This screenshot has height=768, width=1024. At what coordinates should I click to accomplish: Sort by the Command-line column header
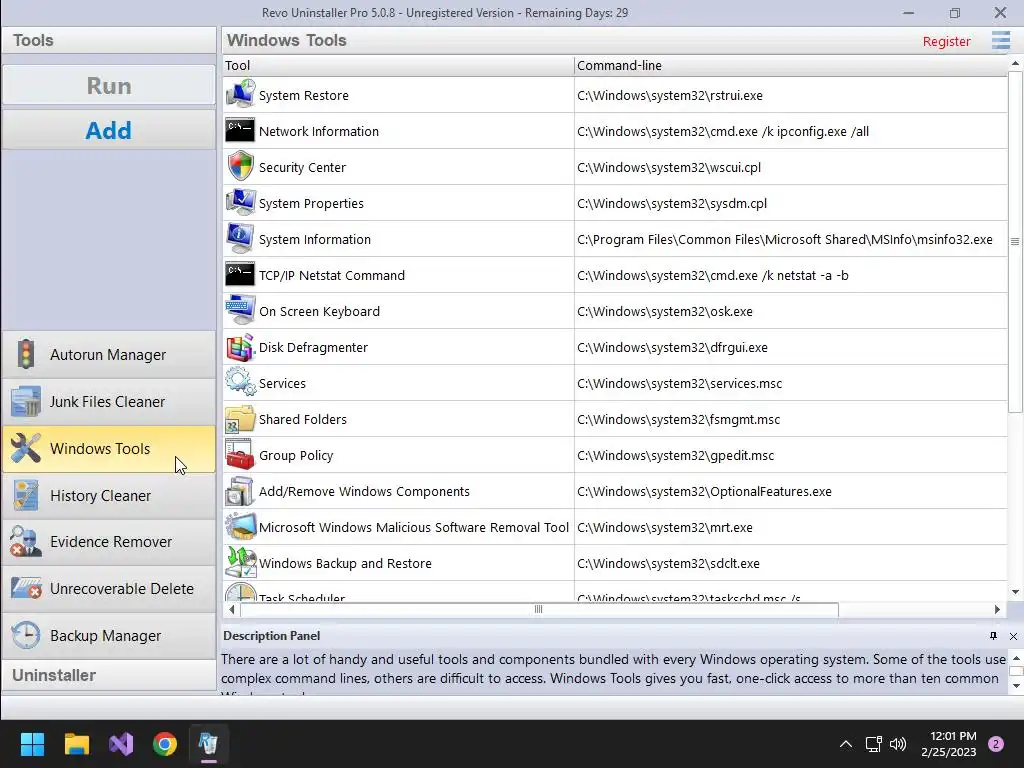(x=790, y=65)
